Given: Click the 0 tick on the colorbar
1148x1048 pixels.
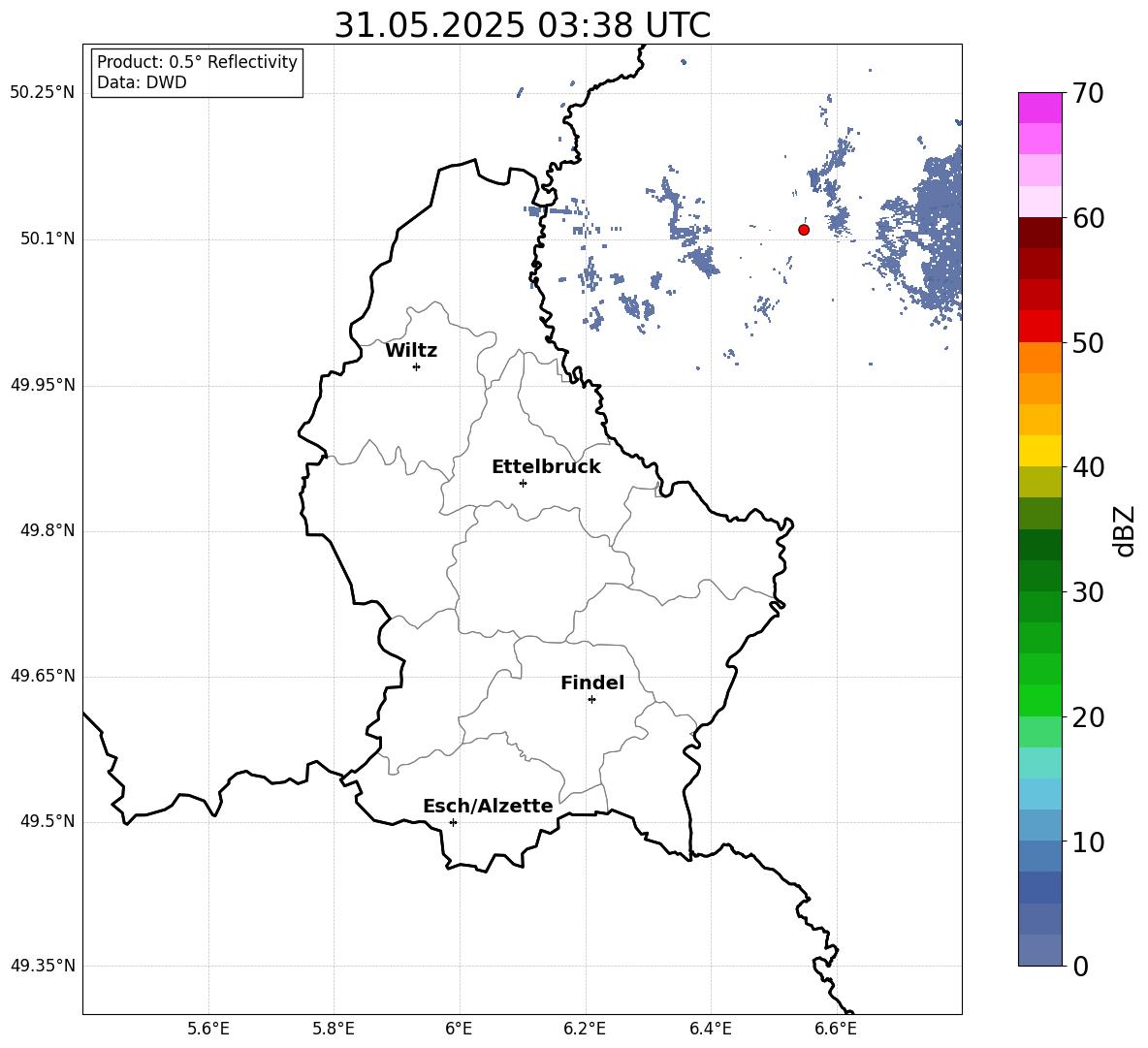Looking at the screenshot, I should click(1080, 966).
